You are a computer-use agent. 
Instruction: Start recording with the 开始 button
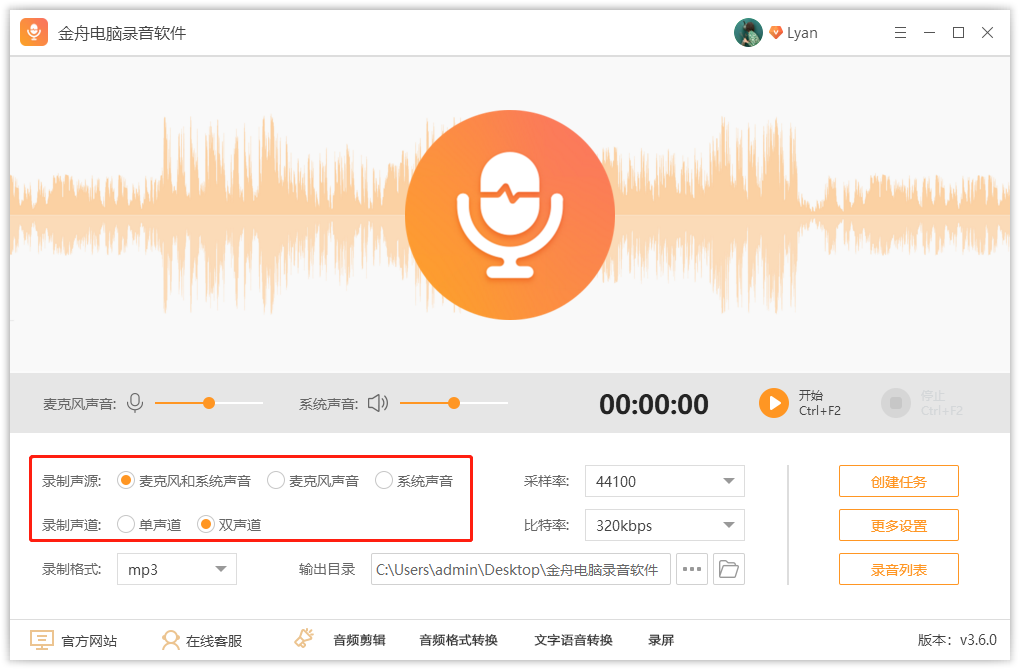pyautogui.click(x=772, y=403)
